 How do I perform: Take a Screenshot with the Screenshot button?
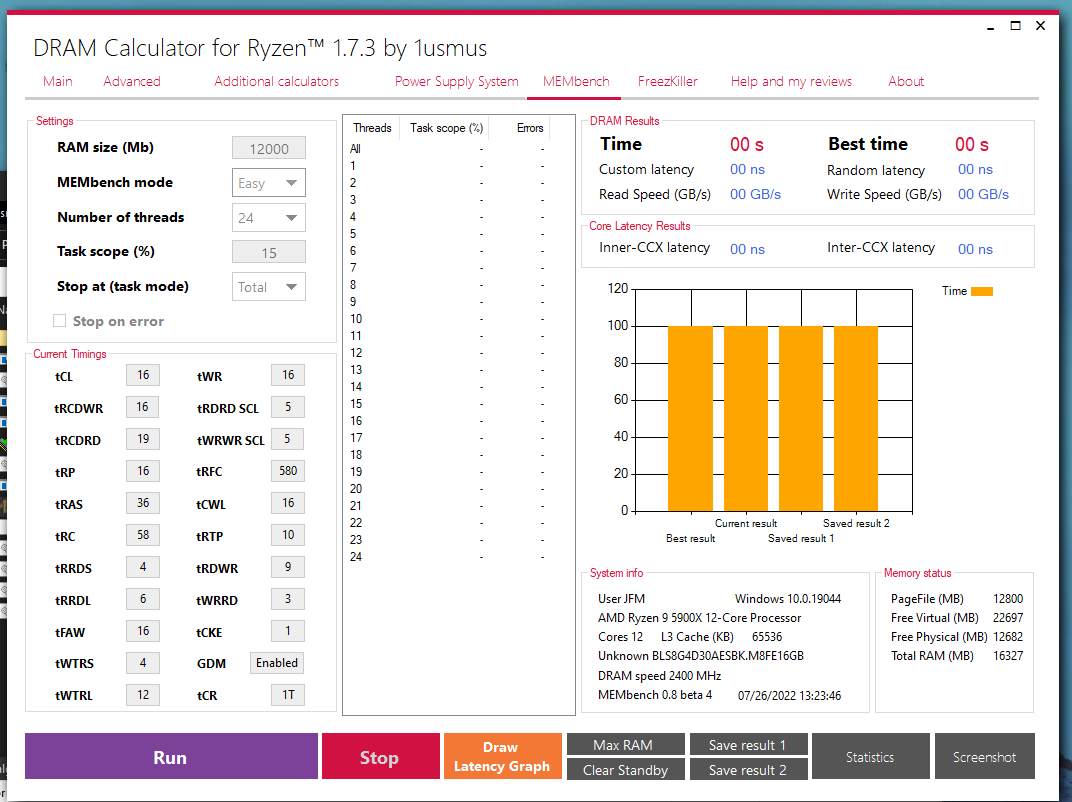(984, 756)
